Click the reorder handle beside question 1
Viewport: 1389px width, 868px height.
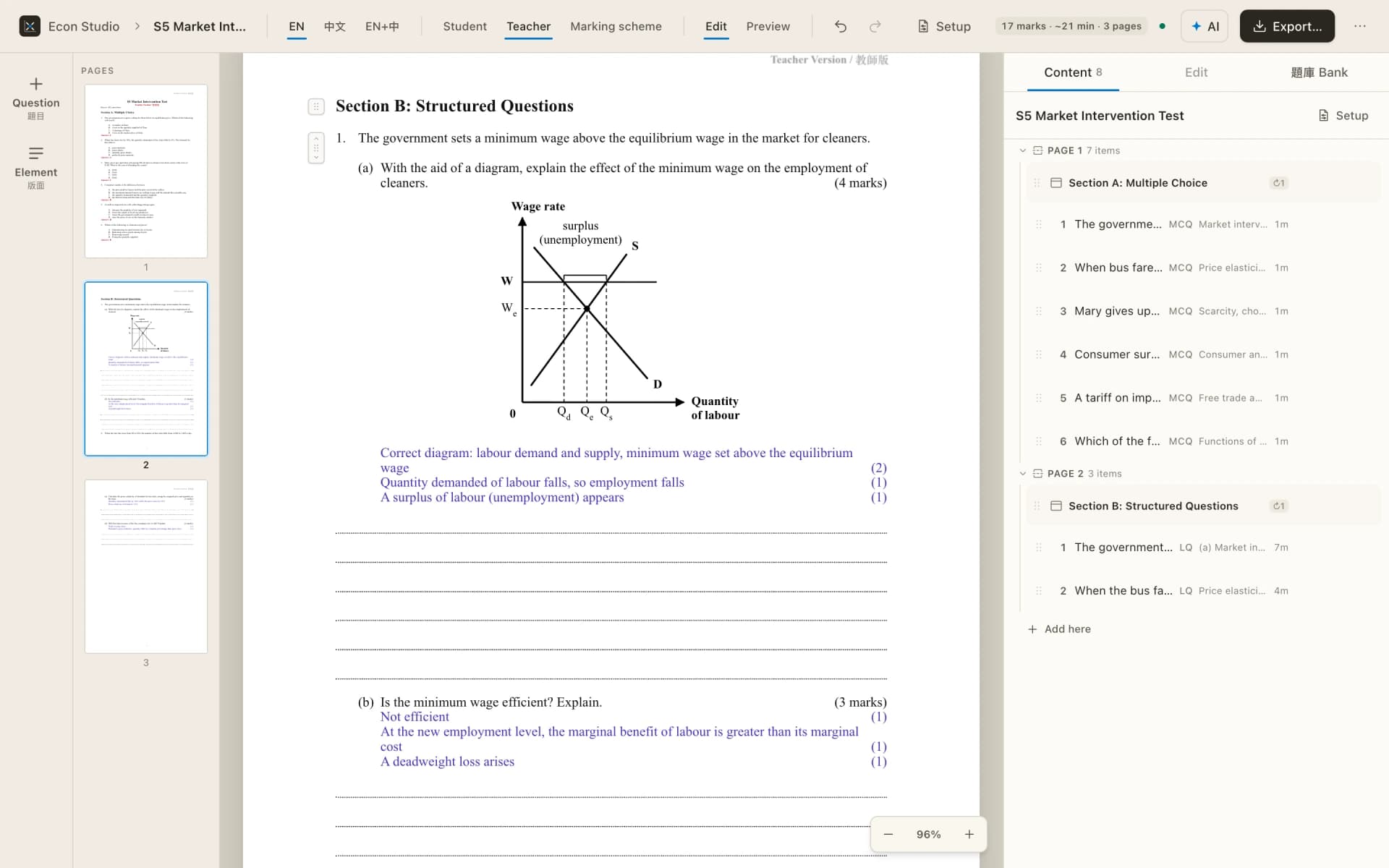click(x=316, y=148)
